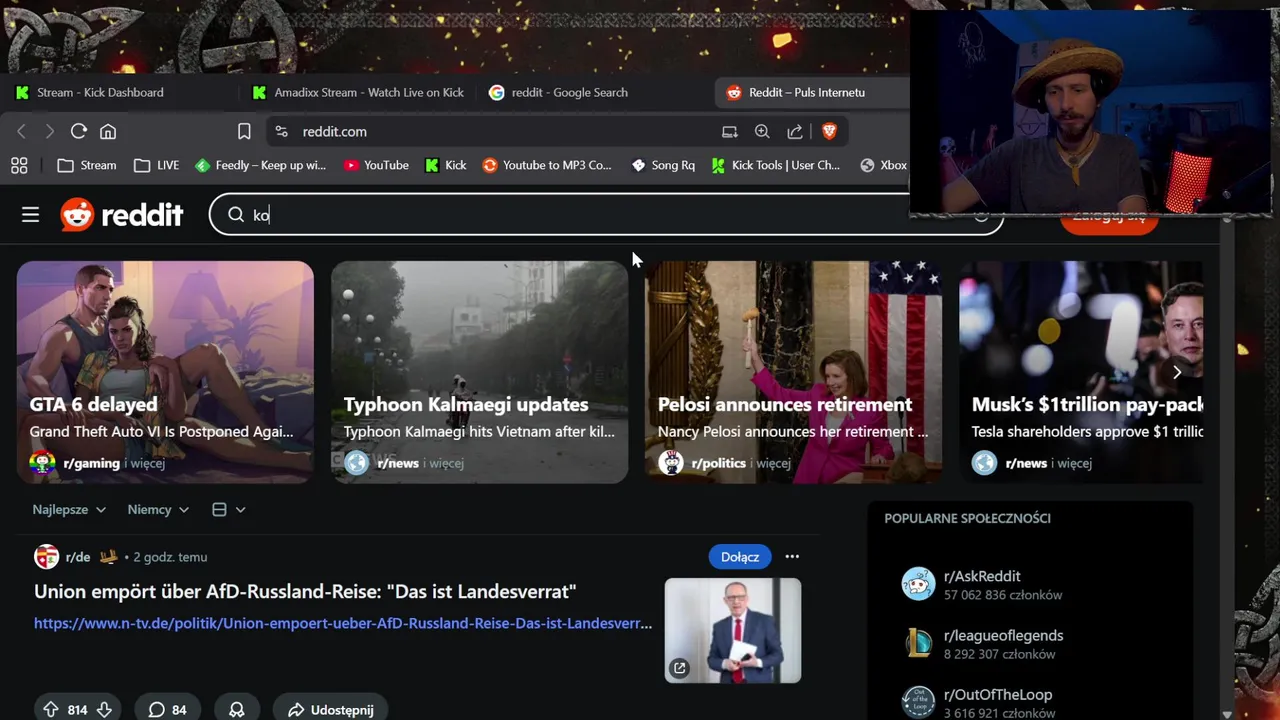
Task: Open the Song Rq bookmark
Action: [x=663, y=165]
